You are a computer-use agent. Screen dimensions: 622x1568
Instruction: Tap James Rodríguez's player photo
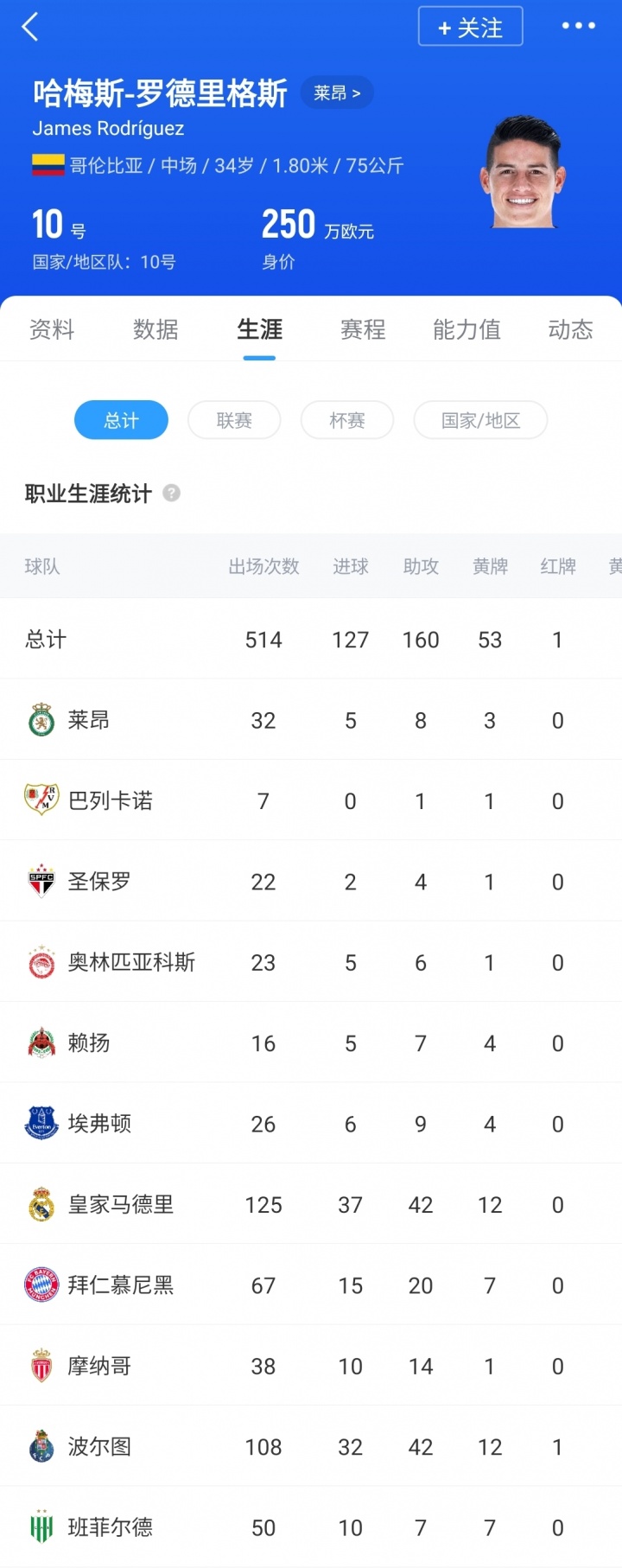(523, 171)
